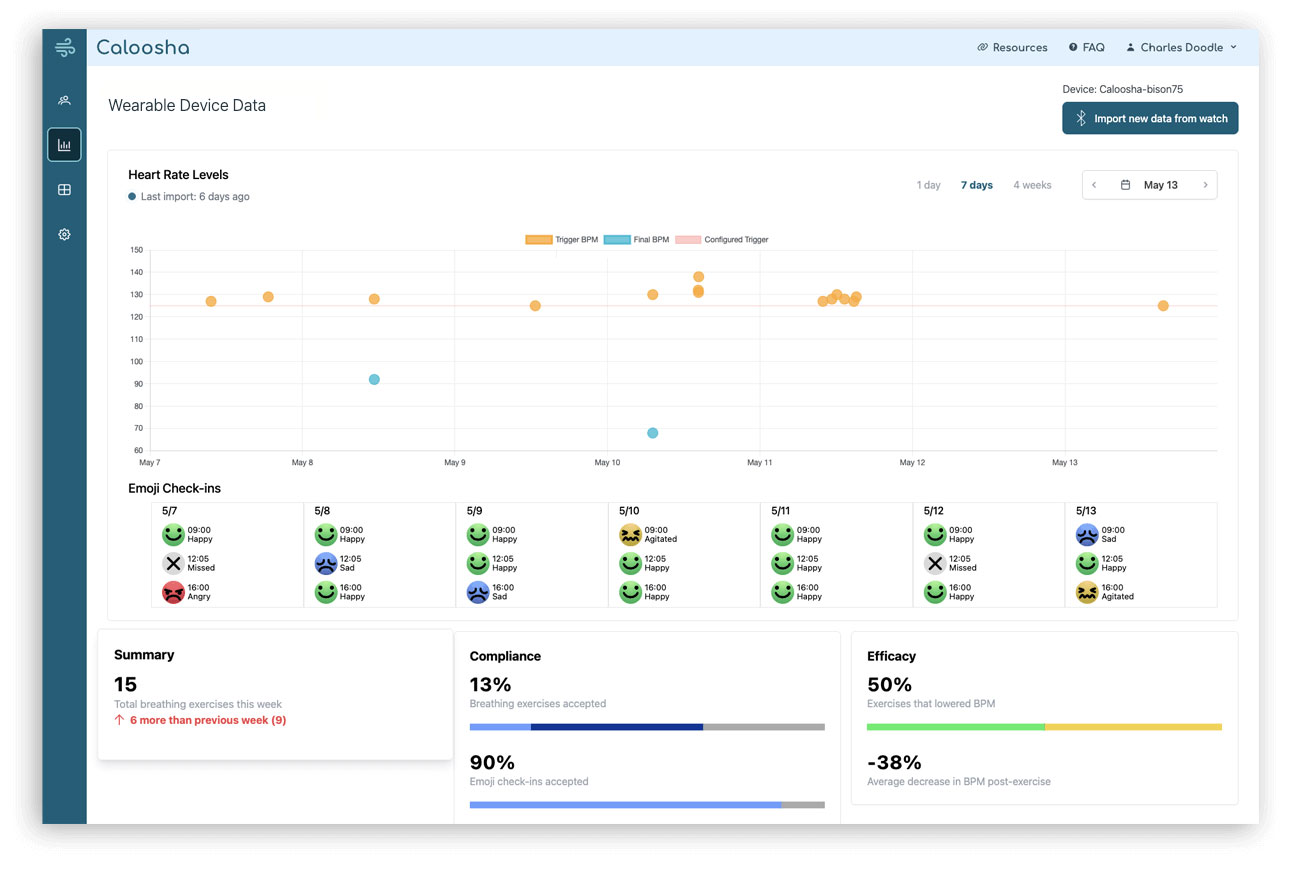This screenshot has width=1305, height=870.
Task: Switch to 1 day view
Action: 928,185
